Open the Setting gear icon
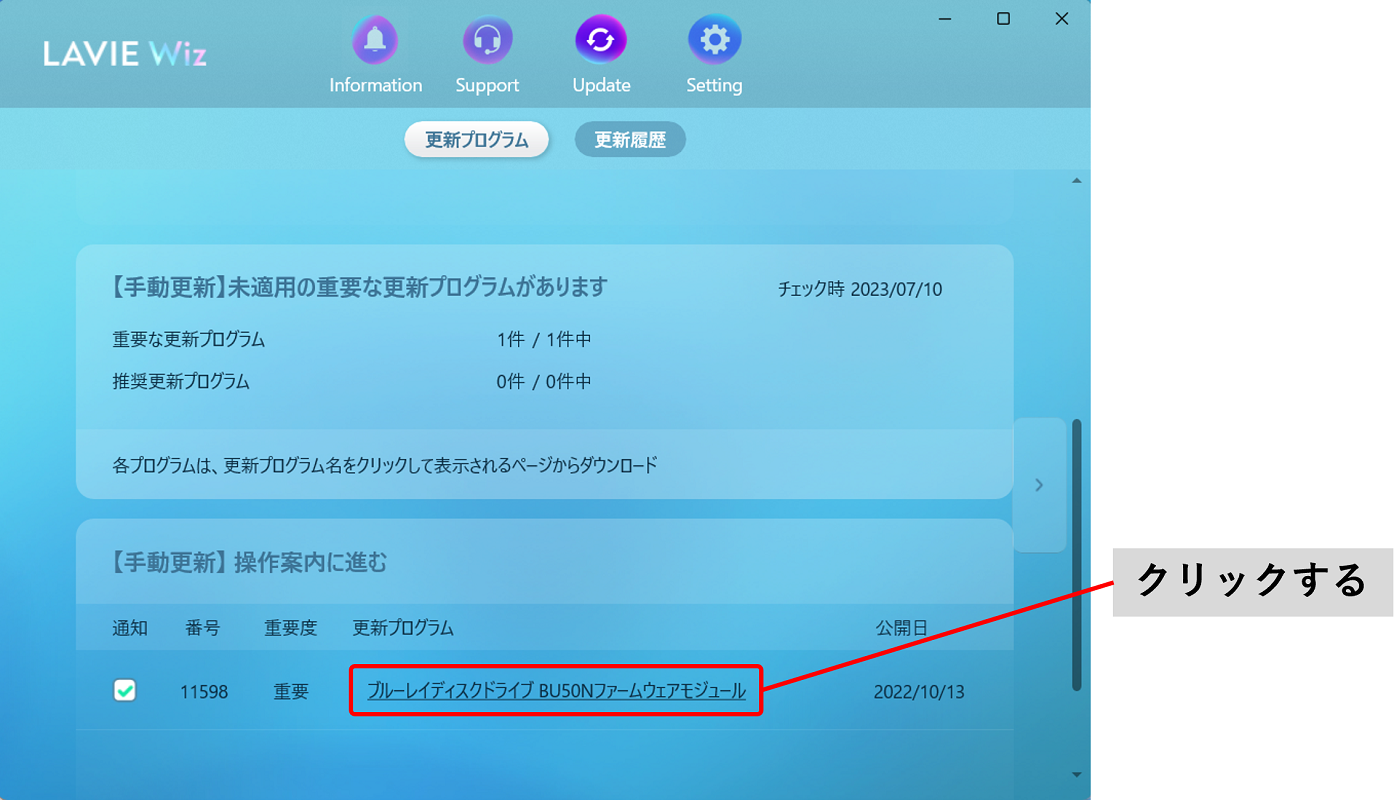The image size is (1394, 800). [x=714, y=41]
